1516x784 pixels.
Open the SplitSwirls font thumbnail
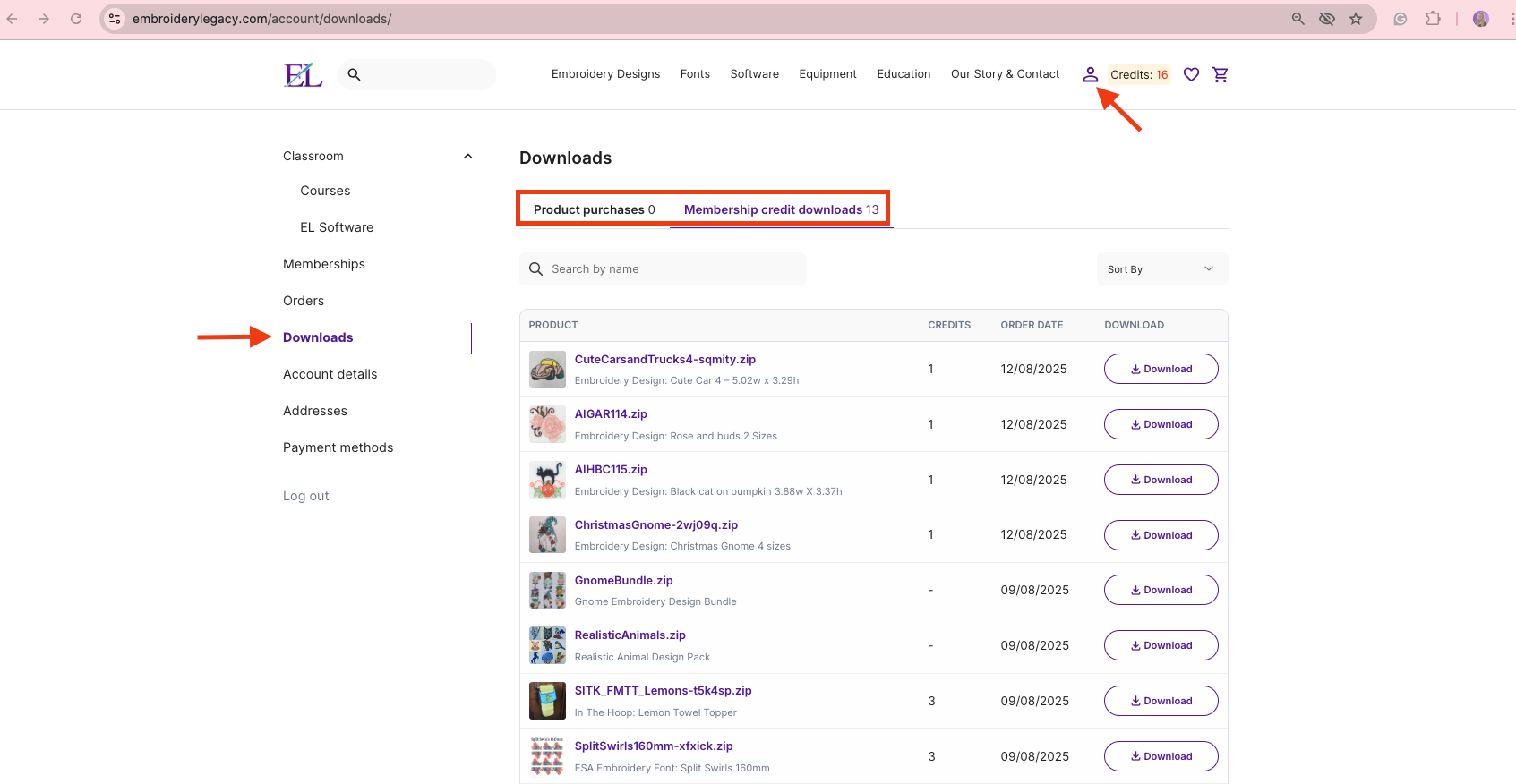[x=547, y=756]
